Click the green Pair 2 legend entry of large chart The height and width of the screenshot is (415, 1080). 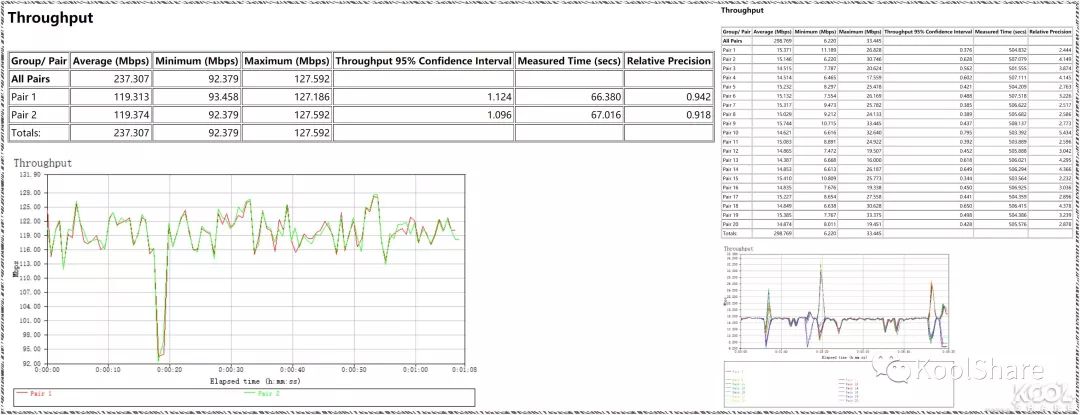pos(264,394)
